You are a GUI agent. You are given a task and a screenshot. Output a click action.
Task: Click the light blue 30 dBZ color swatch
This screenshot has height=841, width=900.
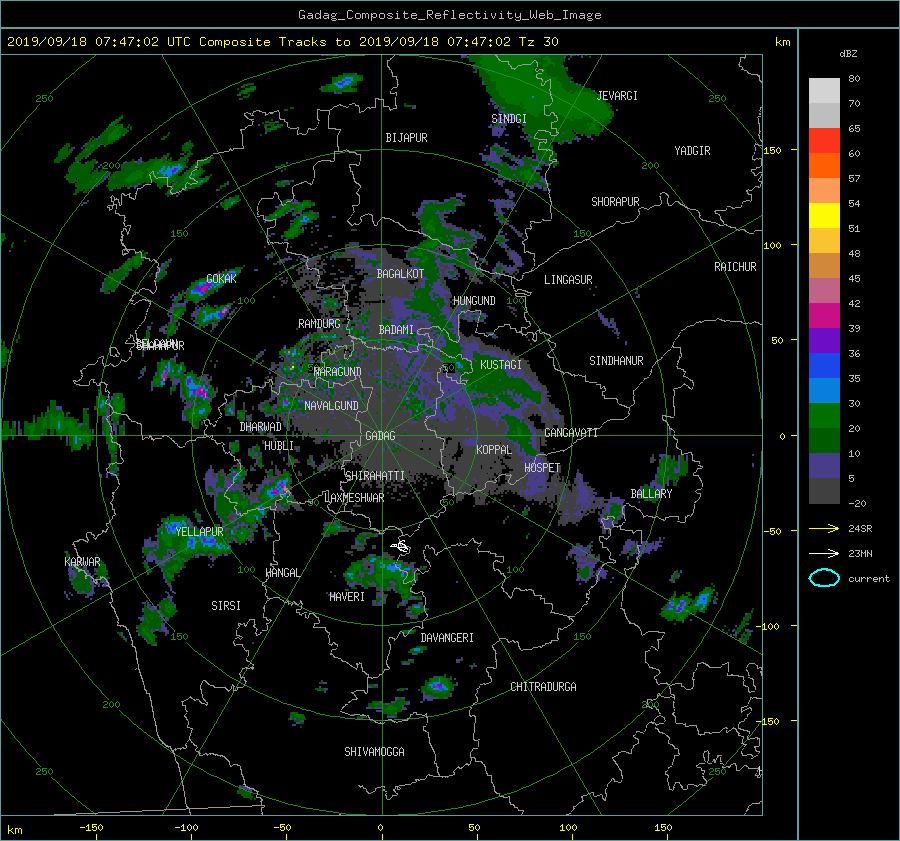pos(824,390)
